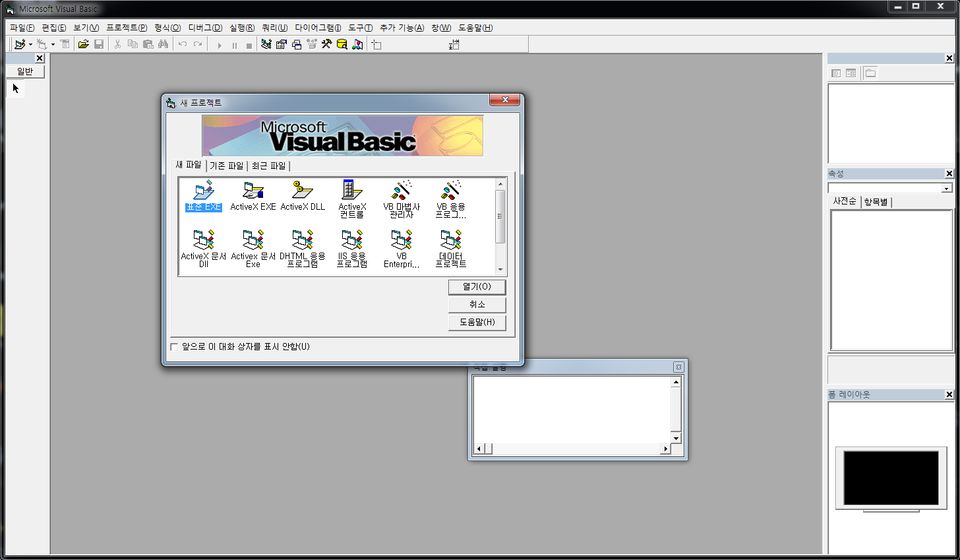Click the Cut scissors toolbar icon

point(117,44)
